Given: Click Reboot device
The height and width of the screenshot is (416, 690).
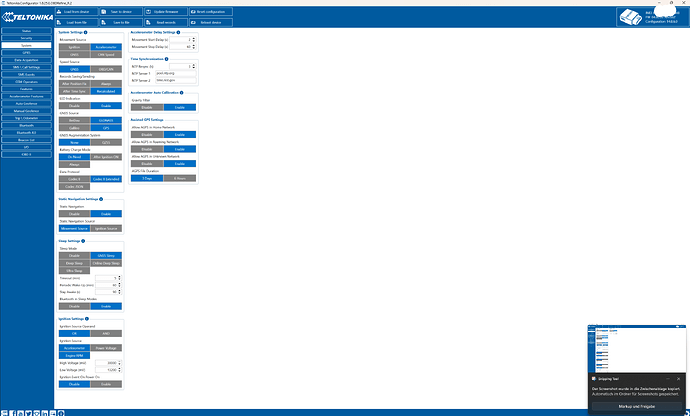Looking at the screenshot, I should tap(211, 22).
